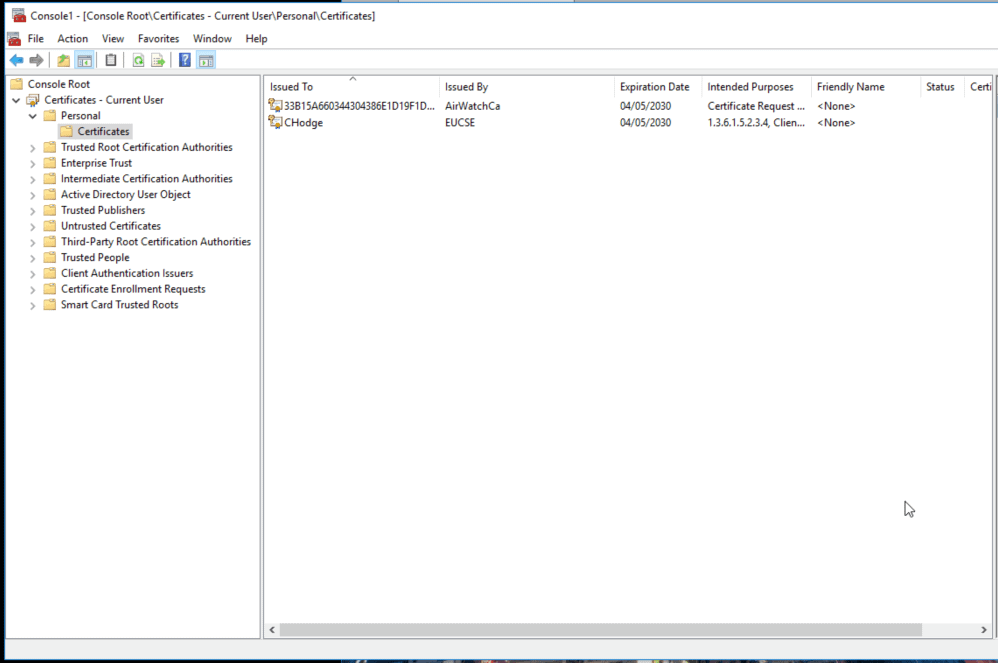Image resolution: width=998 pixels, height=663 pixels.
Task: Select Trusted Root Certification Authorities label
Action: point(146,147)
